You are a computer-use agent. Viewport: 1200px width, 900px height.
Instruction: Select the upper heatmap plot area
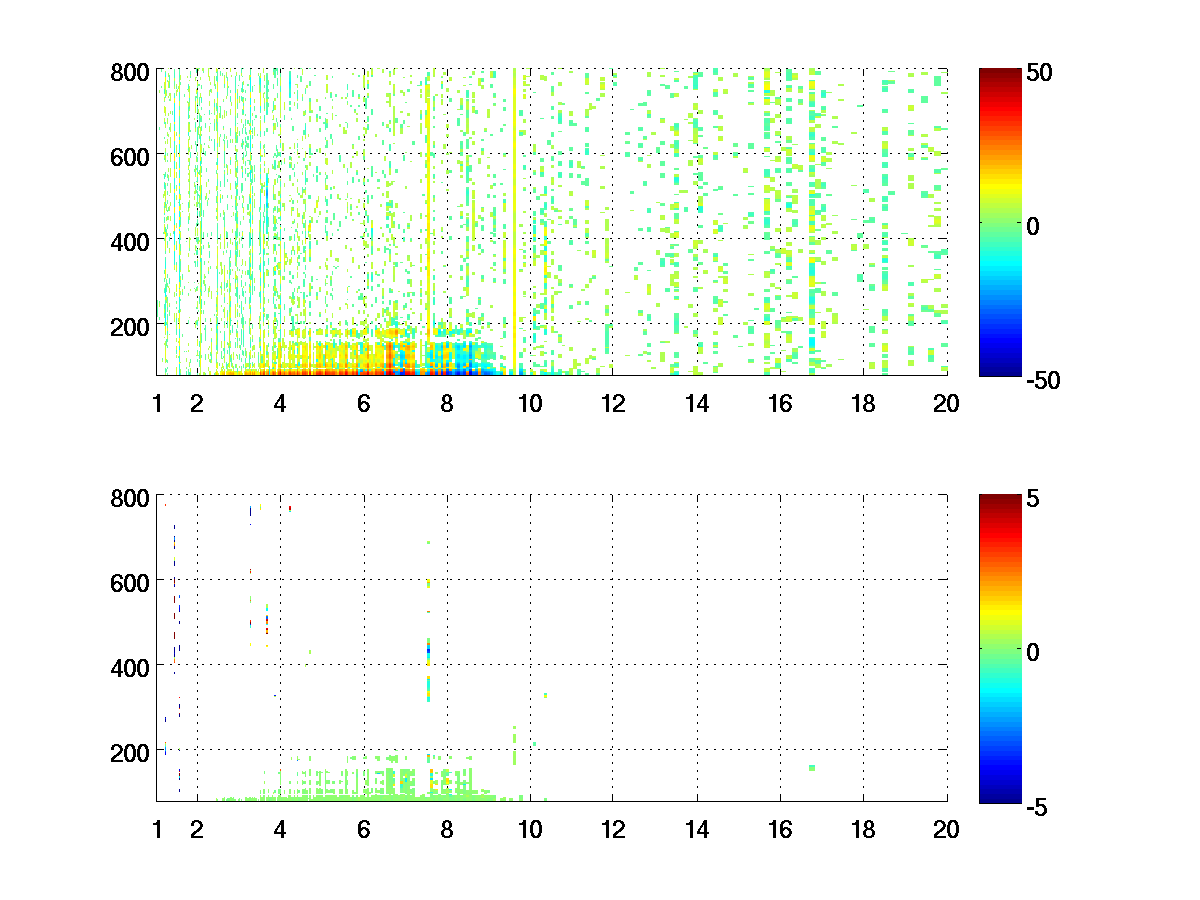552,222
